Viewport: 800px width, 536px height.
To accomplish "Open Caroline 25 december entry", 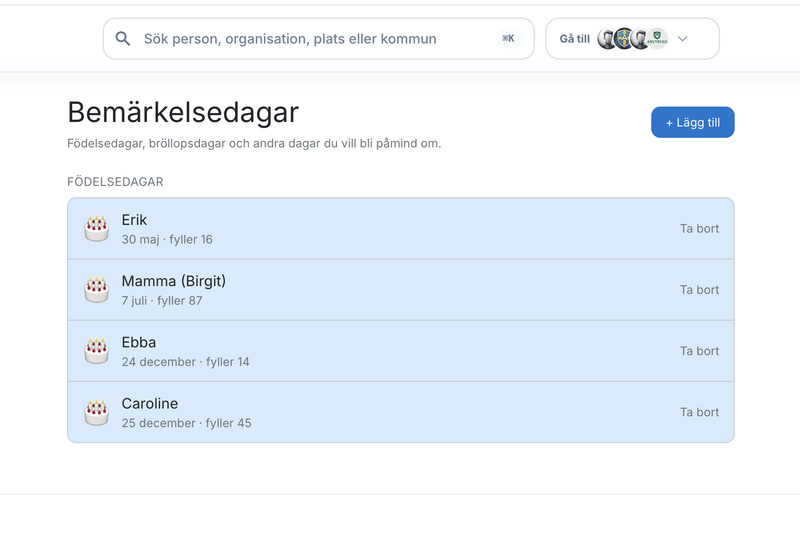I will tap(401, 412).
